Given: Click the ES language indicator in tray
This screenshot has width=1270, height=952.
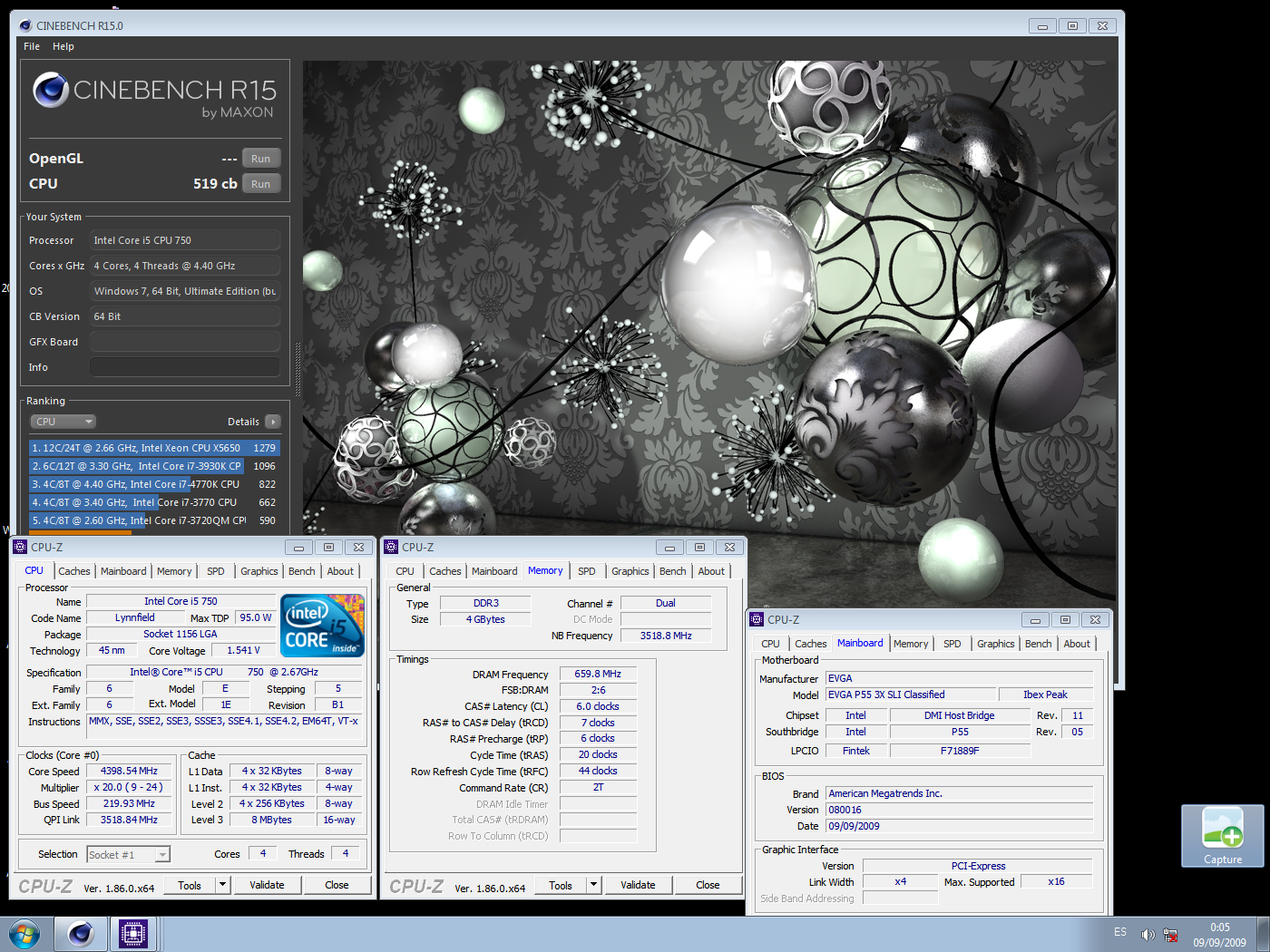Looking at the screenshot, I should (1120, 932).
